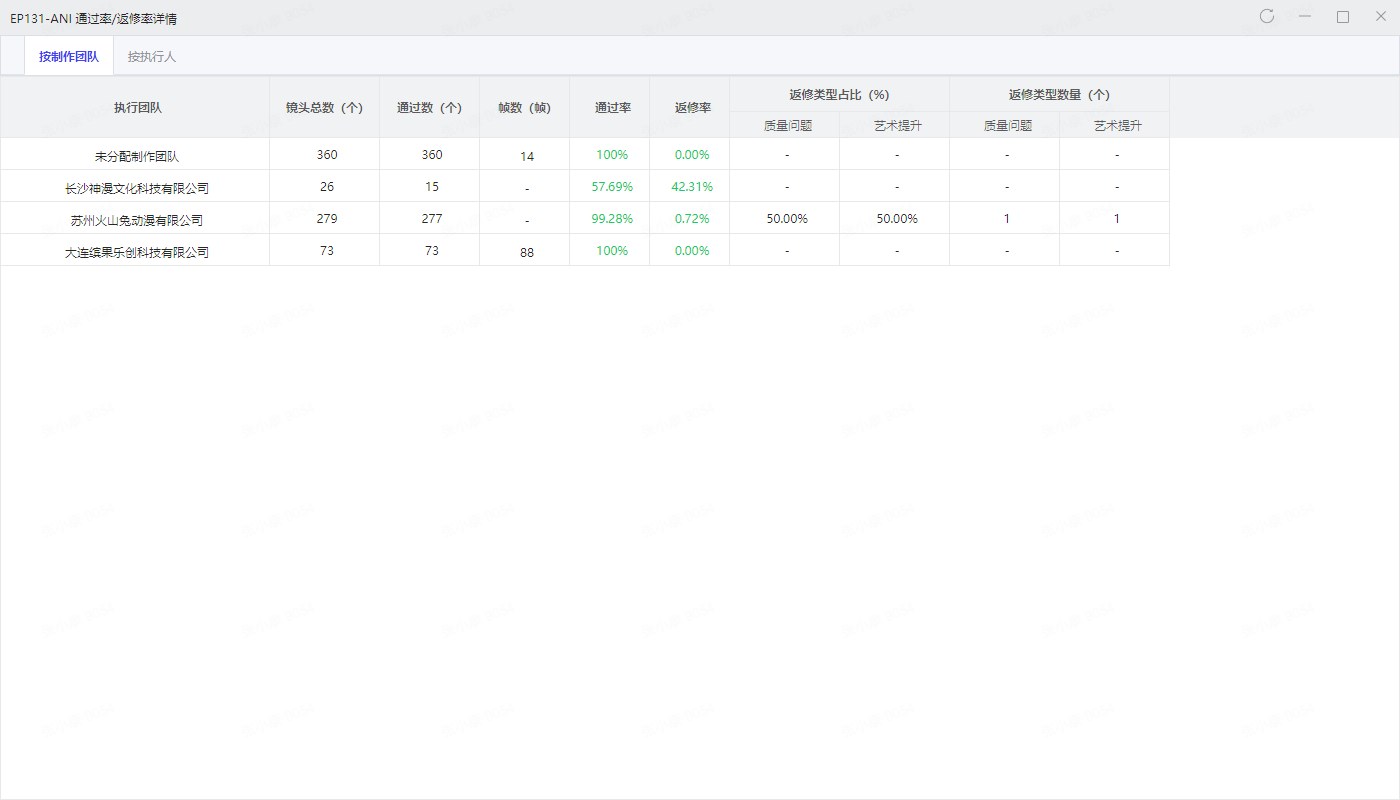
Task: Click 艺术提升 count 1 for 苏州火山兔
Action: (1117, 219)
